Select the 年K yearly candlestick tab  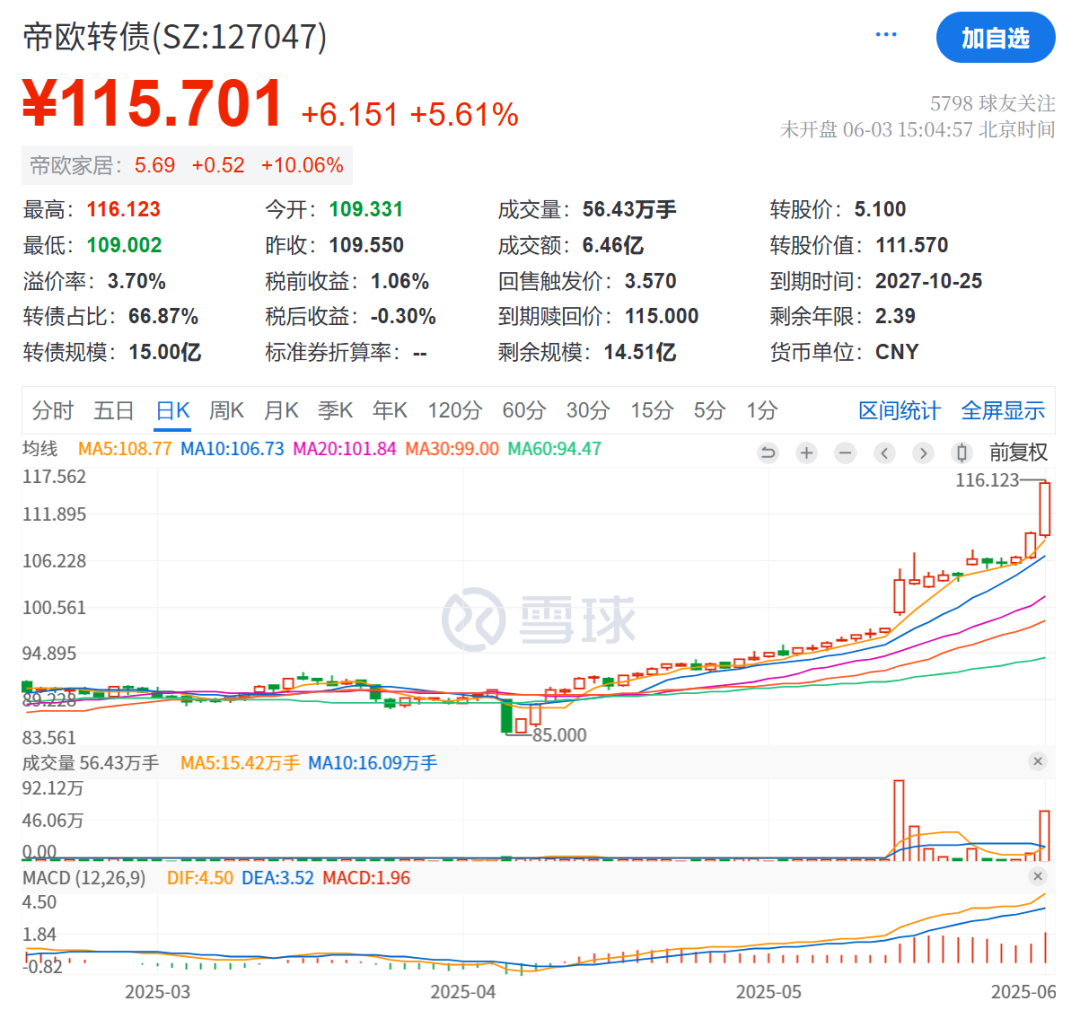390,411
